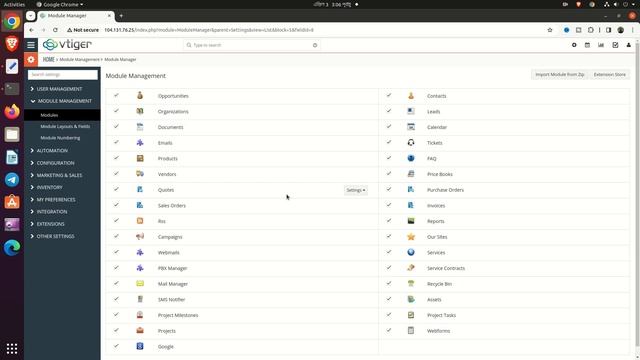Click the Google module icon
The width and height of the screenshot is (640, 360).
tap(140, 346)
